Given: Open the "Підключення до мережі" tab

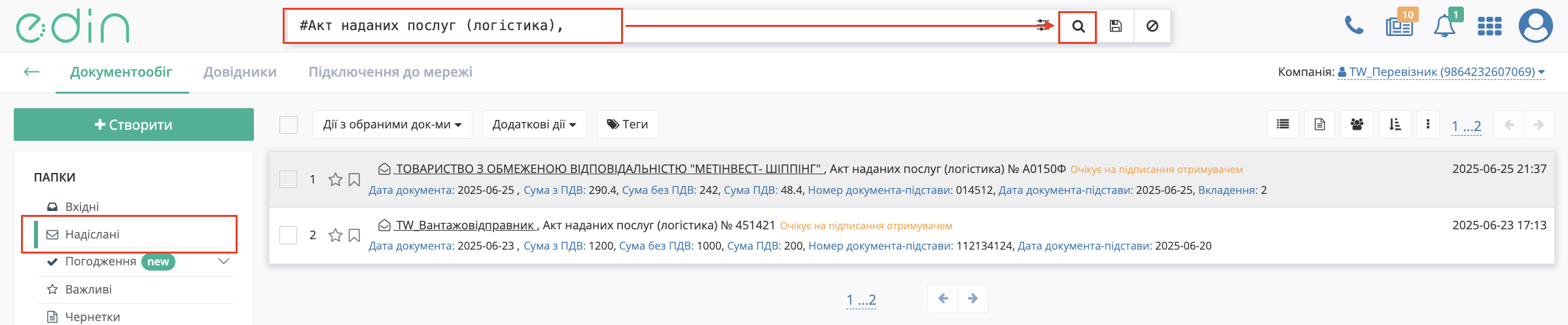Looking at the screenshot, I should (x=390, y=72).
